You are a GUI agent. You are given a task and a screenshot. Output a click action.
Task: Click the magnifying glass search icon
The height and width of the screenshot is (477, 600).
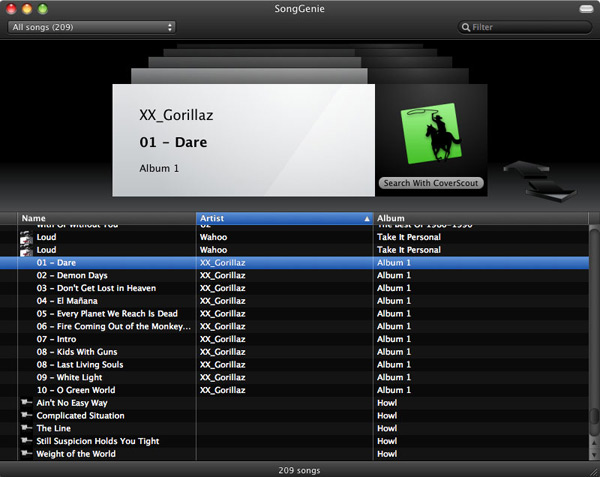pyautogui.click(x=466, y=27)
